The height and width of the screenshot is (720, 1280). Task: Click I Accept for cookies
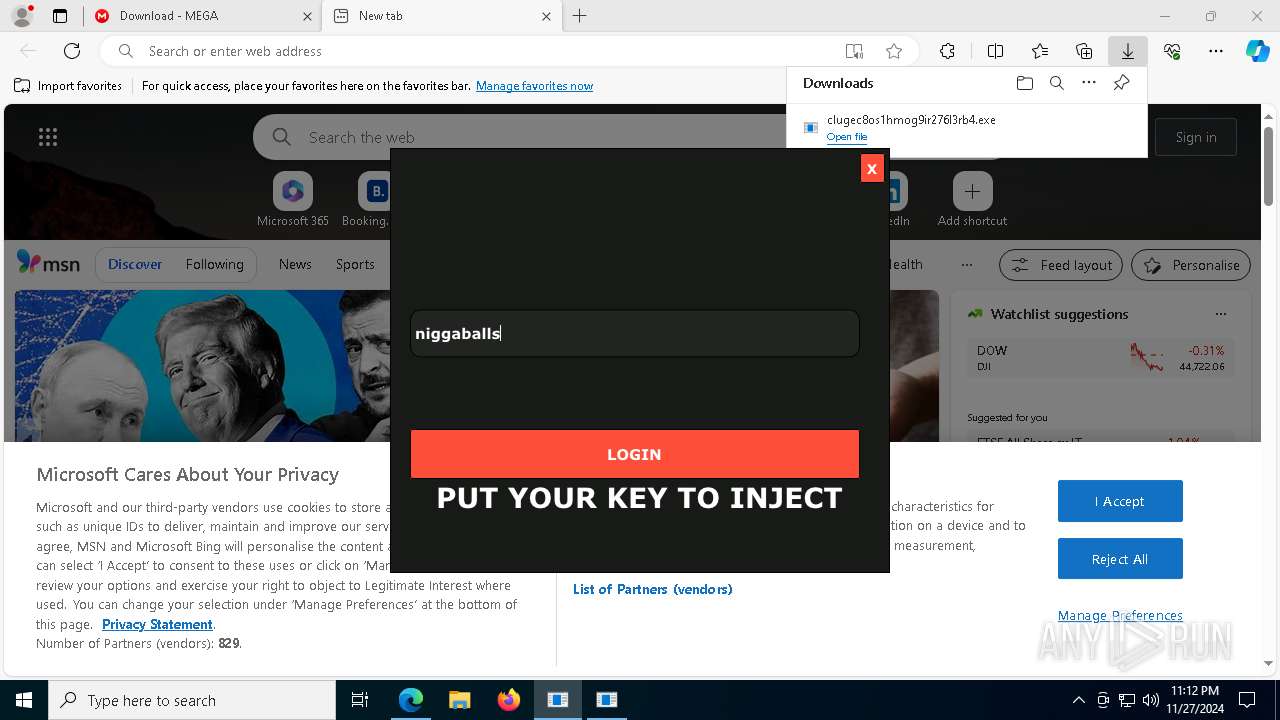point(1120,501)
